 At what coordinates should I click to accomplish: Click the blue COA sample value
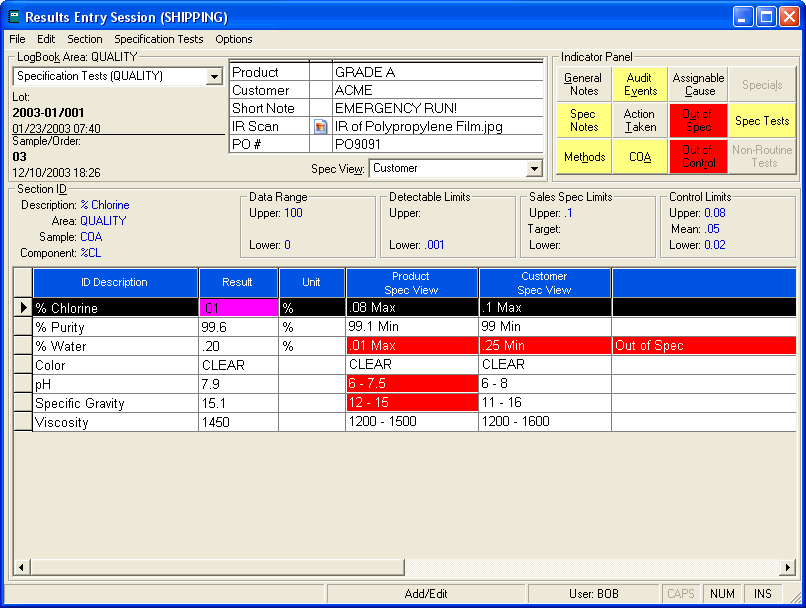click(x=91, y=237)
